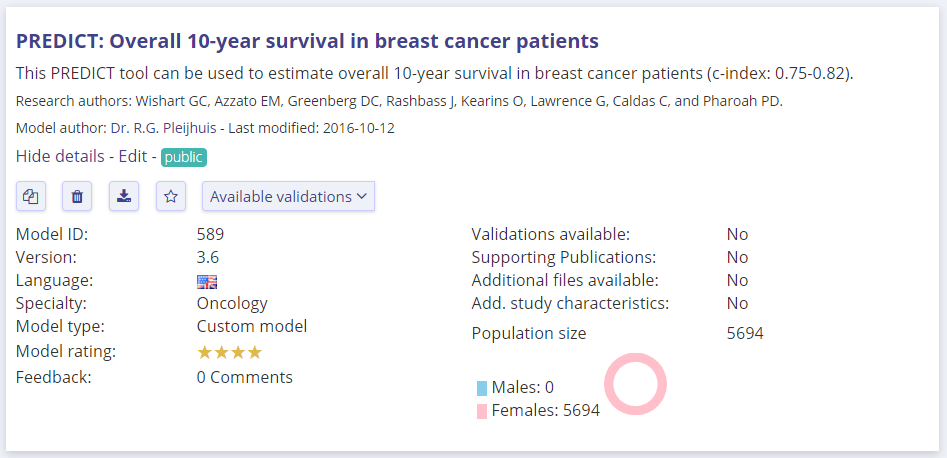Click the Custom model type value
Screen dimensions: 947x458
point(251,326)
